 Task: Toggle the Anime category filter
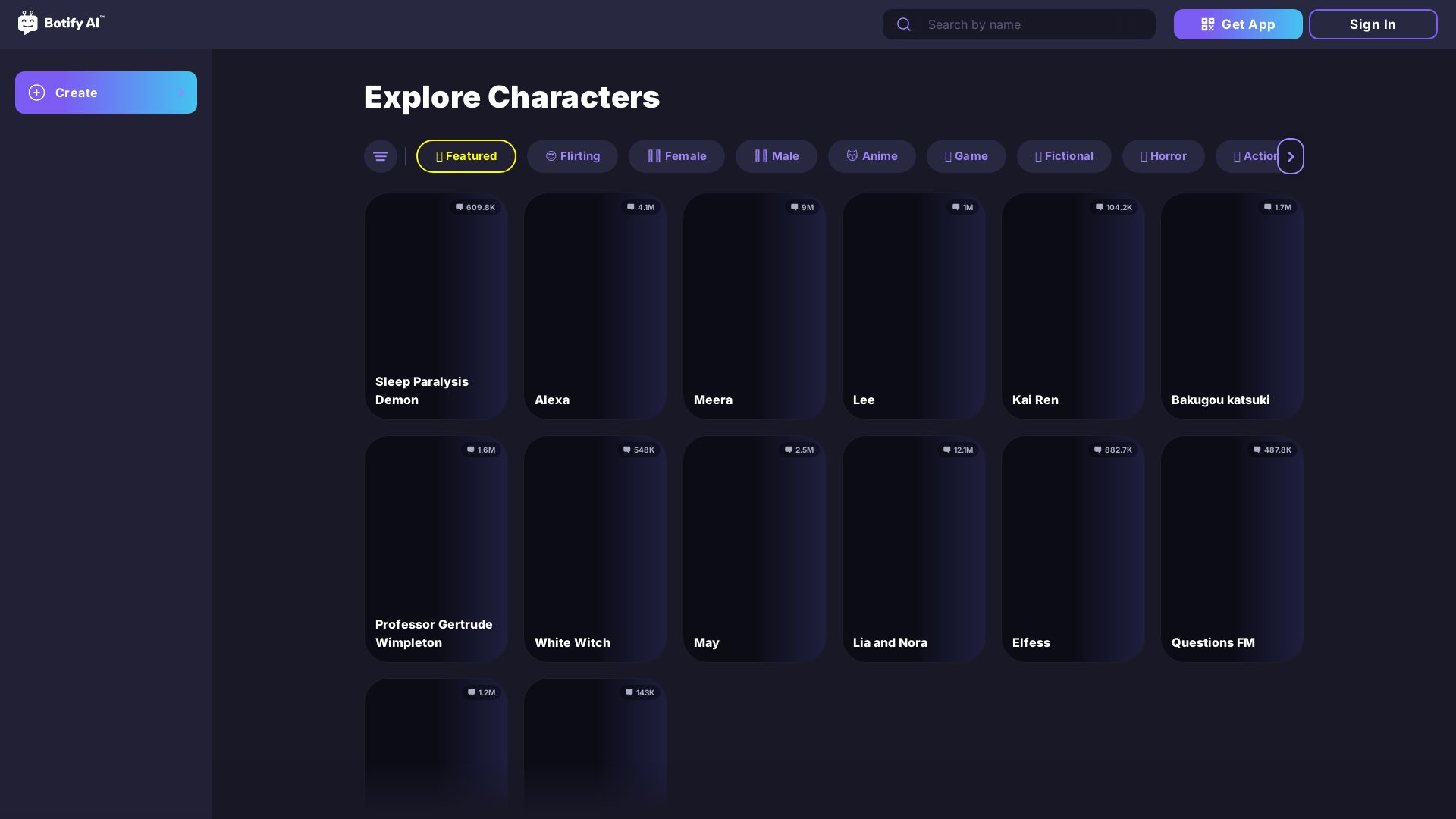871,156
